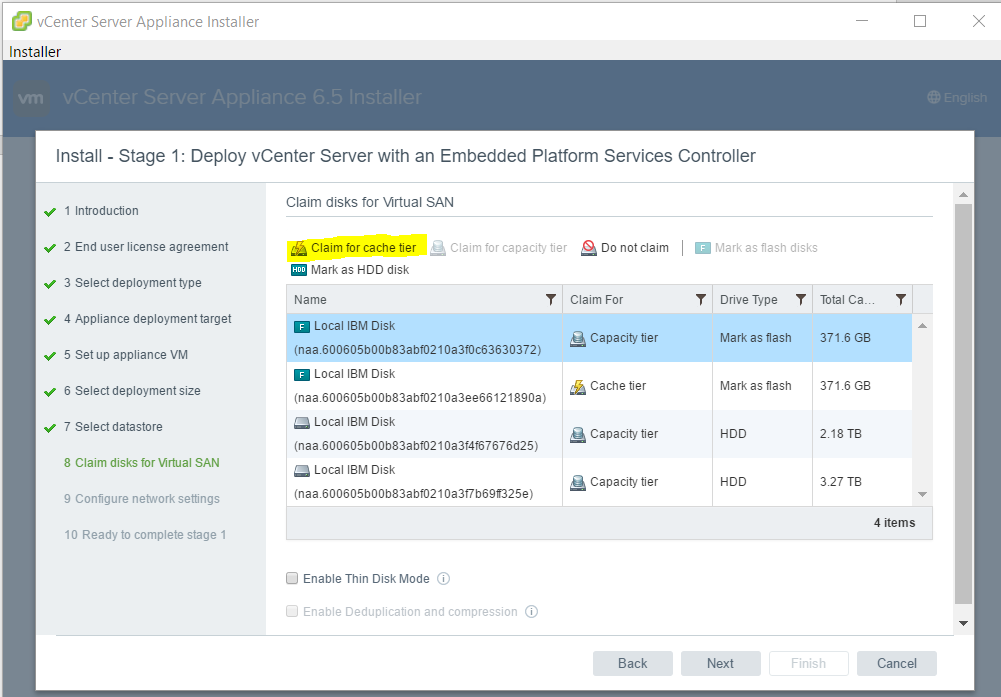Click HDD drive type in 2.18 TB row
The height and width of the screenshot is (697, 1001).
coord(733,434)
